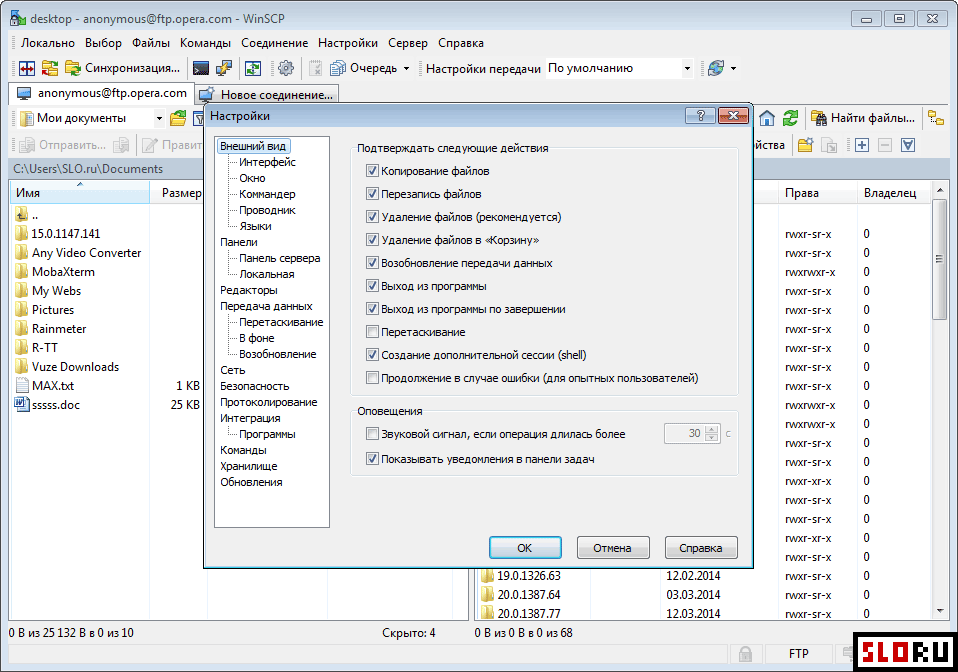Uncheck Копирование файлов confirmation
The height and width of the screenshot is (672, 958).
372,170
